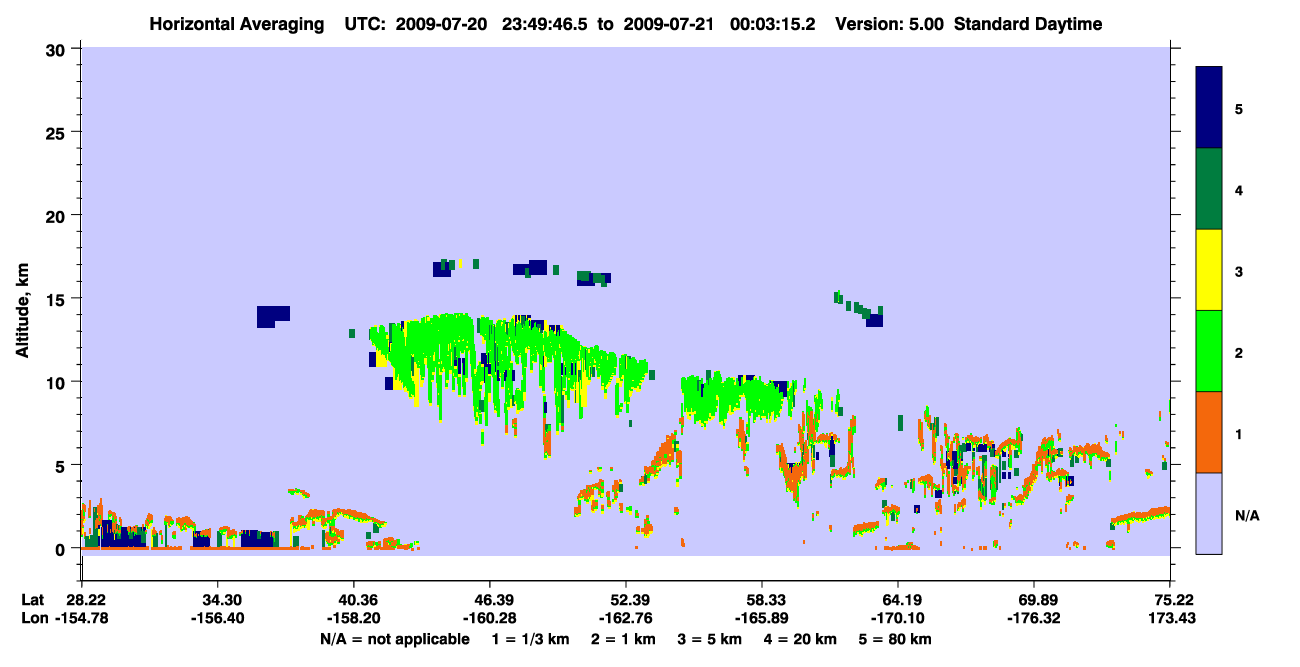The image size is (1300, 667).
Task: Click the longitude value -165.89
Action: [762, 619]
